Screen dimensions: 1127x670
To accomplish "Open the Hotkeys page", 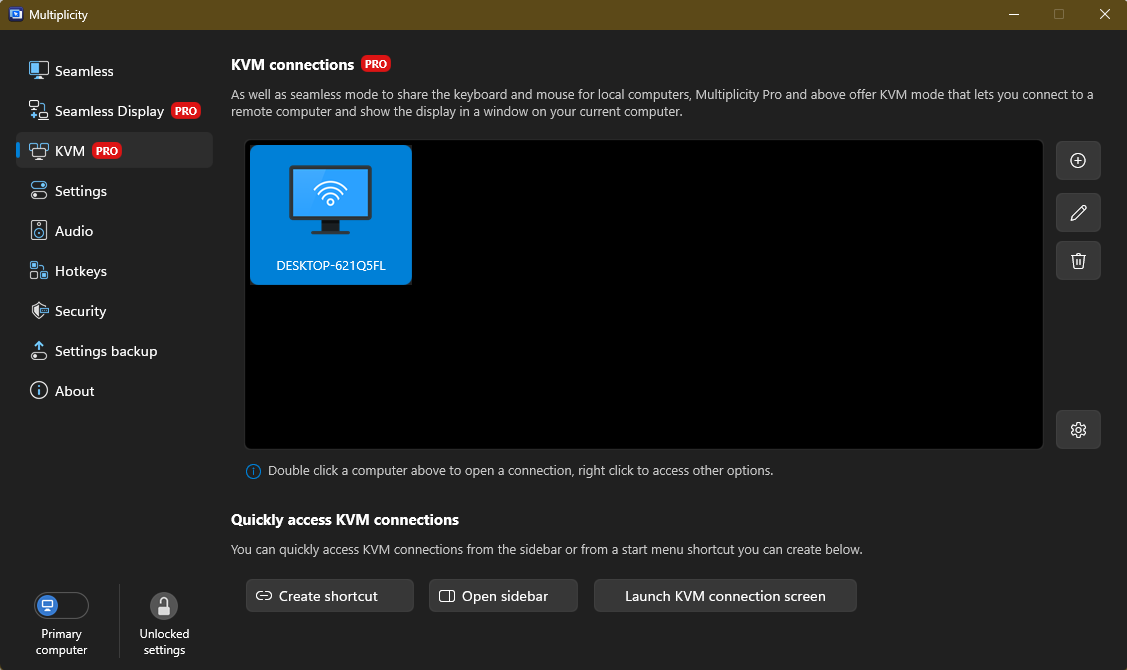I will 80,271.
